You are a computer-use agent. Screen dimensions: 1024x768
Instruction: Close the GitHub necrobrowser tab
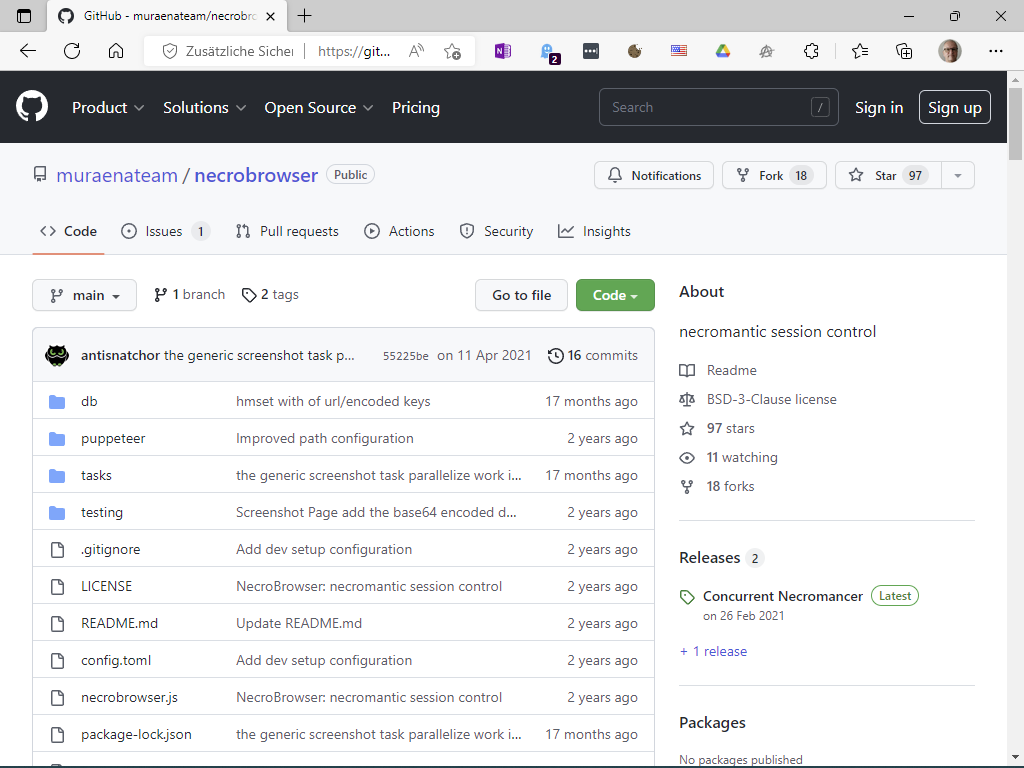pyautogui.click(x=270, y=16)
